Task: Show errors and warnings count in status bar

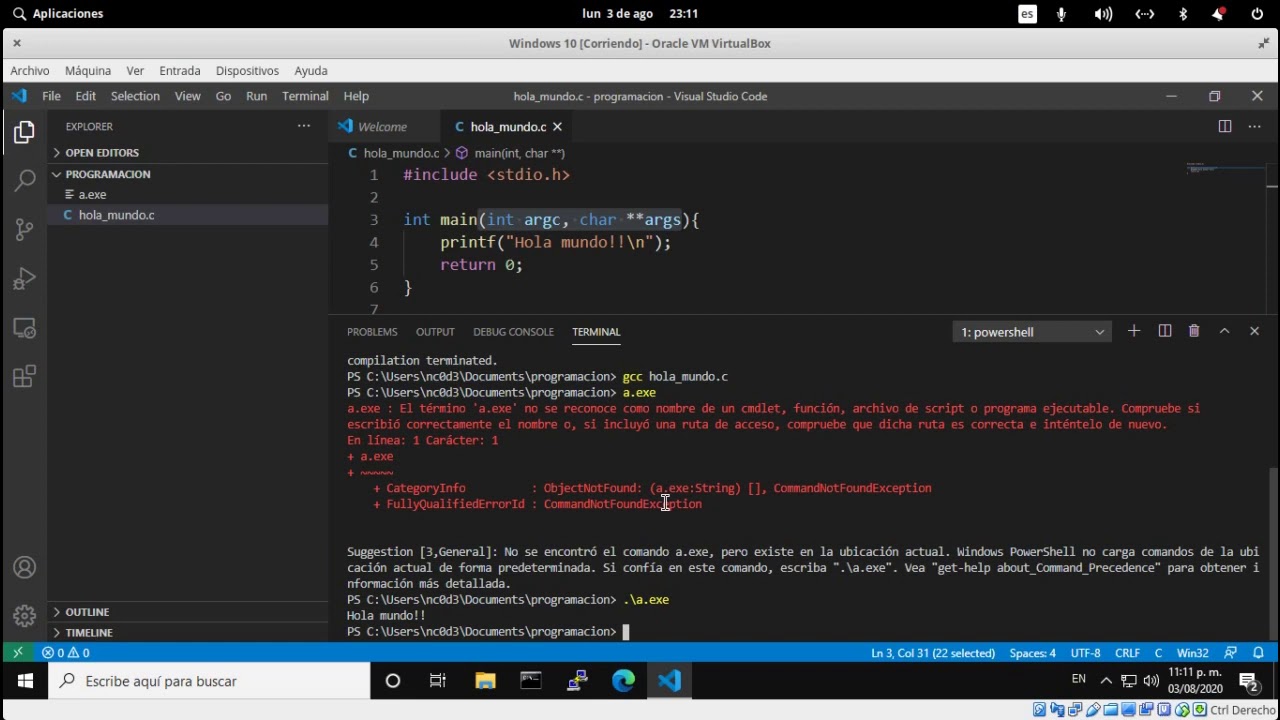Action: coord(65,653)
